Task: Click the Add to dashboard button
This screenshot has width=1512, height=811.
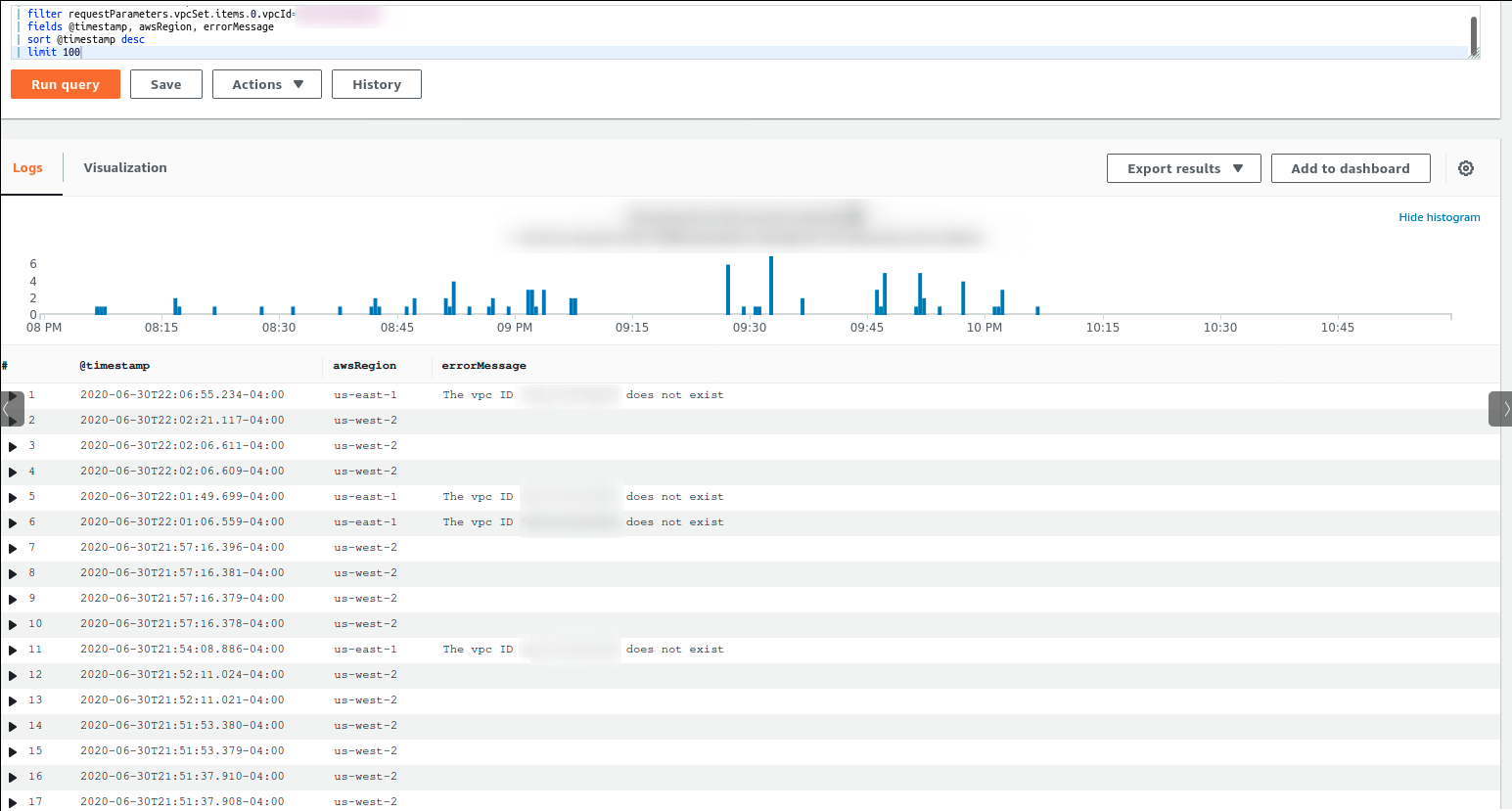Action: pos(1350,167)
